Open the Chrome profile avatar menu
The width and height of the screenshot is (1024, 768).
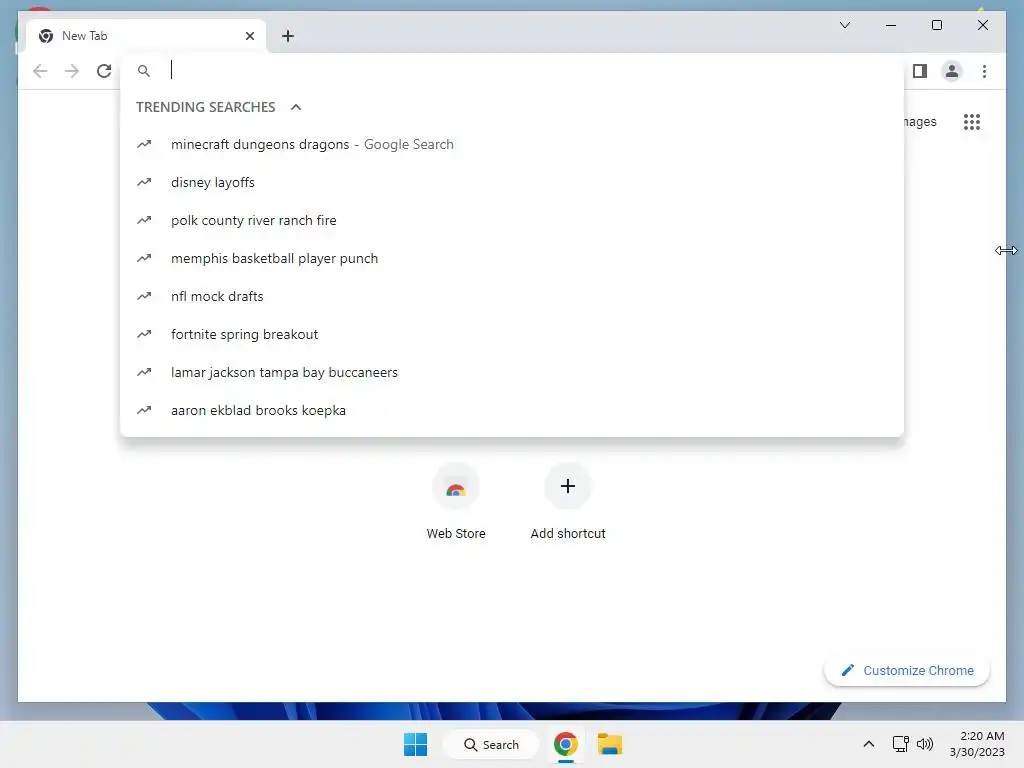click(952, 71)
